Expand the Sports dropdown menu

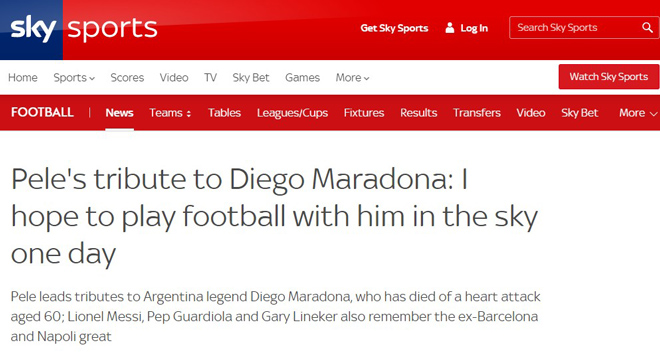pyautogui.click(x=74, y=78)
